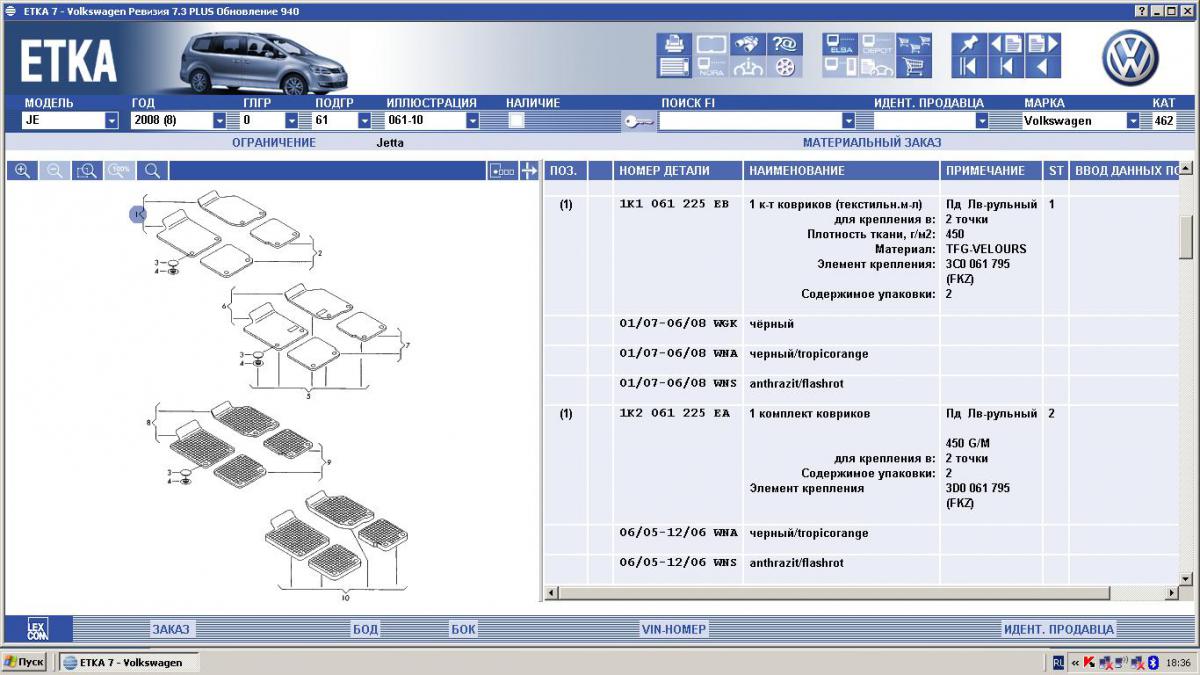1200x675 pixels.
Task: Click the magnifier search icon above illustration
Action: pyautogui.click(x=154, y=170)
